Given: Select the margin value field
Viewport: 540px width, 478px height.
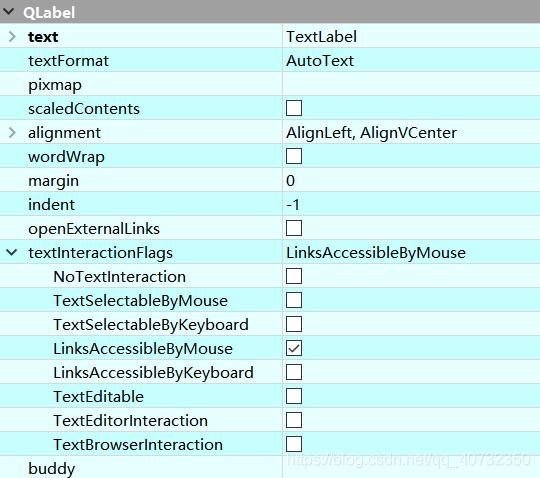Looking at the screenshot, I should [411, 180].
